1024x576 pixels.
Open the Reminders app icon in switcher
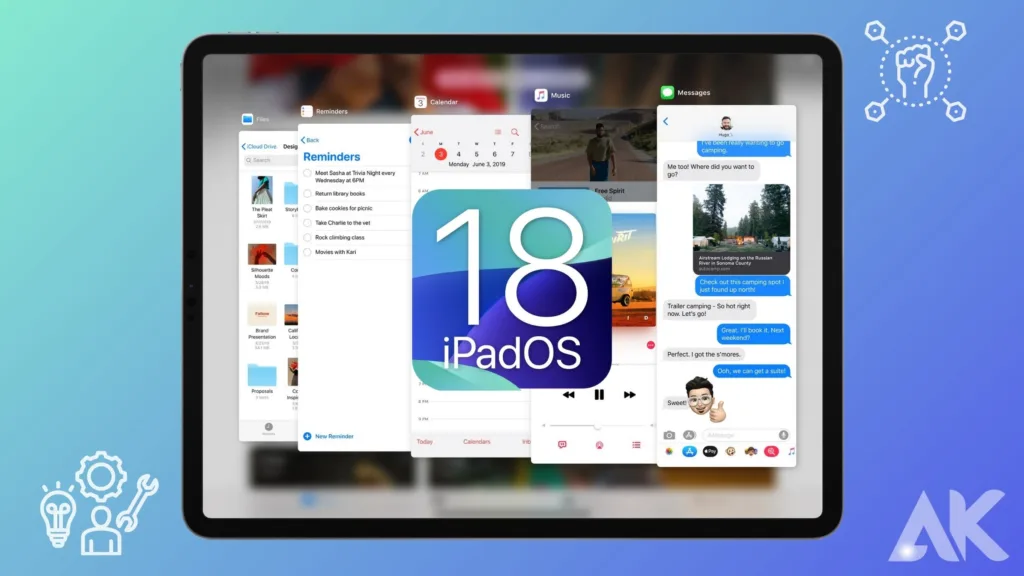pos(306,111)
